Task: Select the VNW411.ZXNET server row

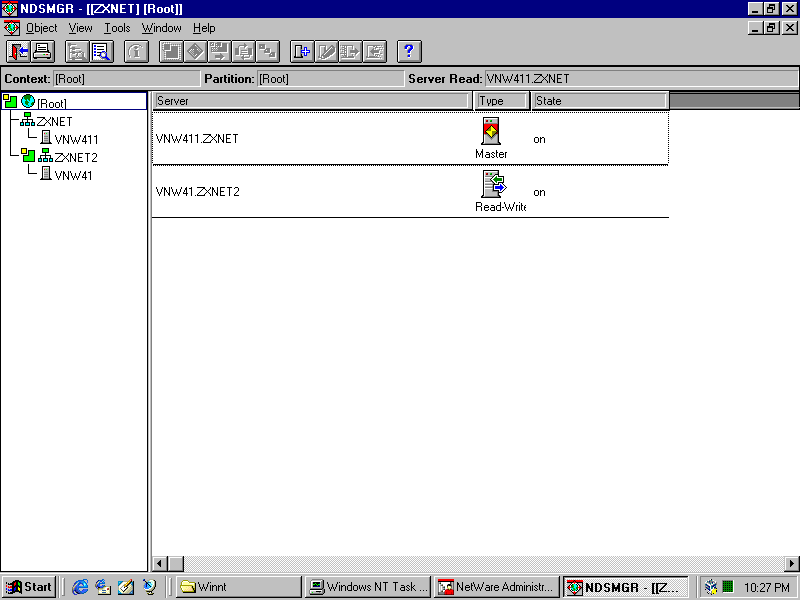Action: point(410,139)
